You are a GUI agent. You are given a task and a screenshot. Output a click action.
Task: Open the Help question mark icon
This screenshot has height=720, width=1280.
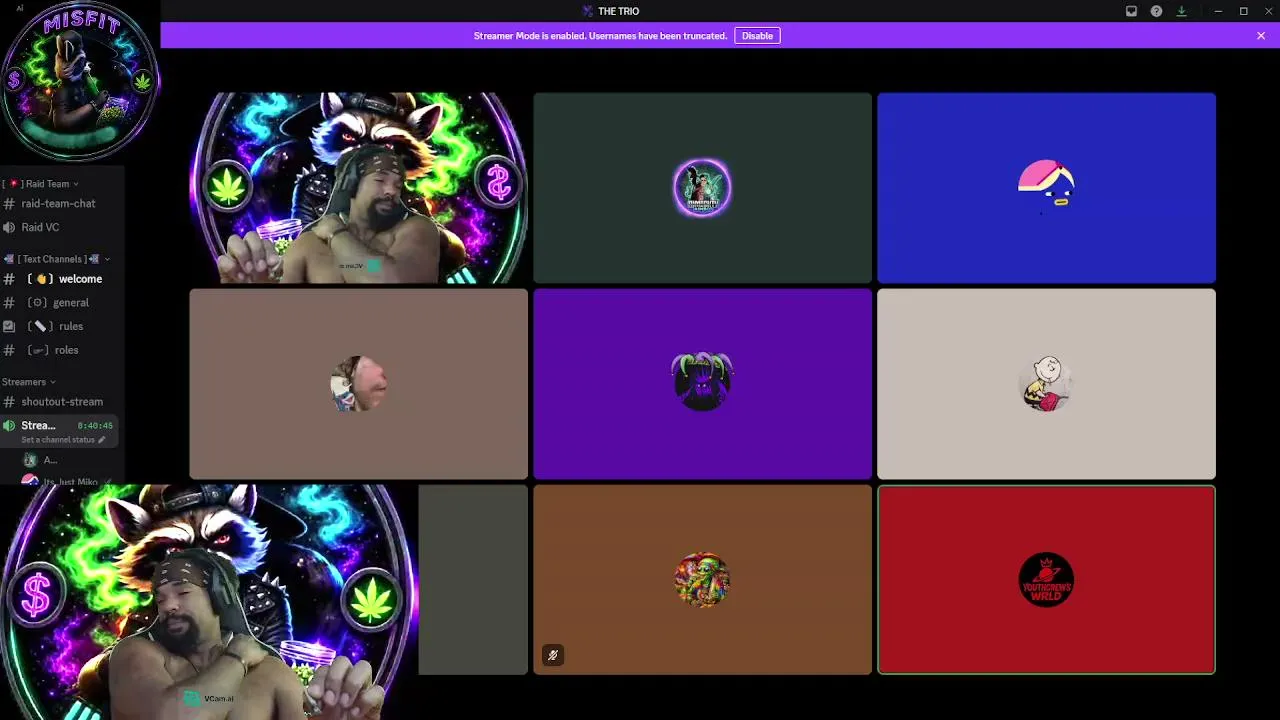click(x=1156, y=11)
